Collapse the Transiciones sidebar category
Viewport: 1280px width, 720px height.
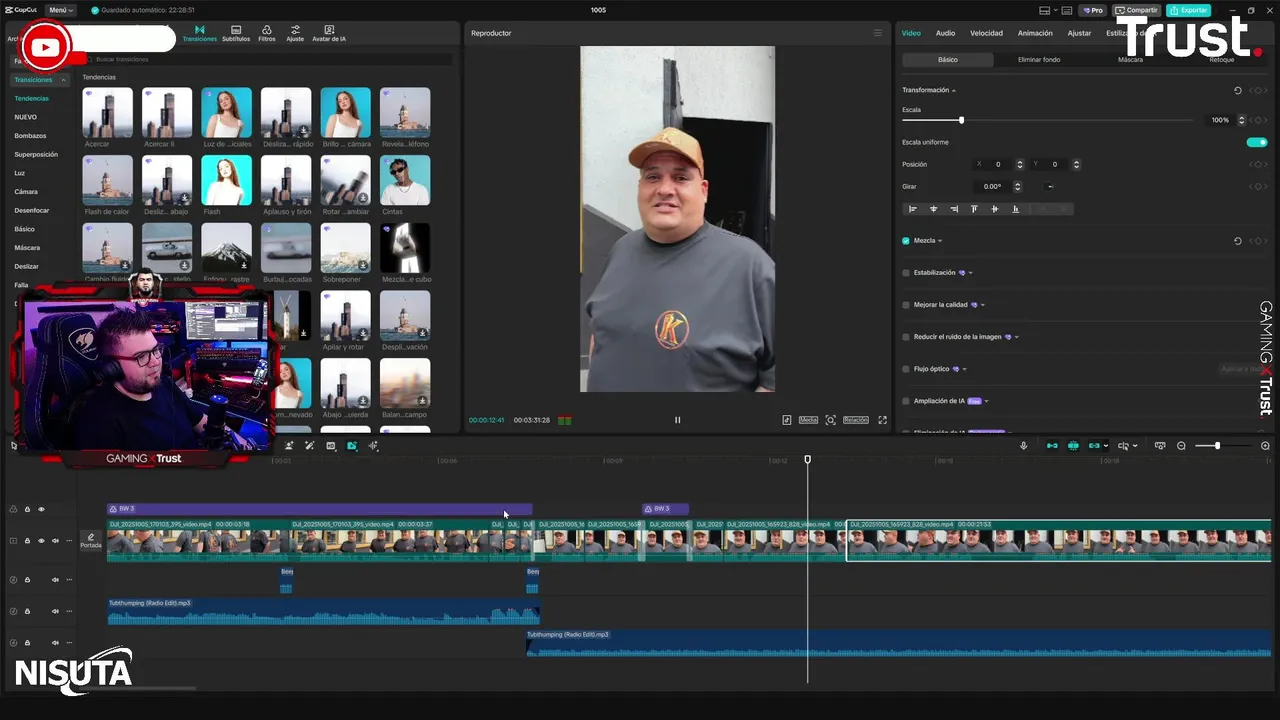[64, 79]
